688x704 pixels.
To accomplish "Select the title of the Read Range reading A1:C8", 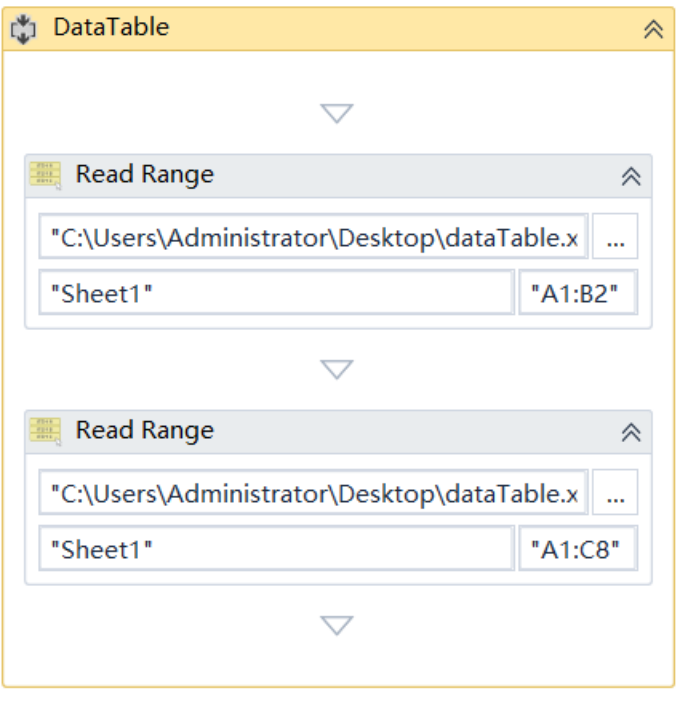I will [x=145, y=431].
